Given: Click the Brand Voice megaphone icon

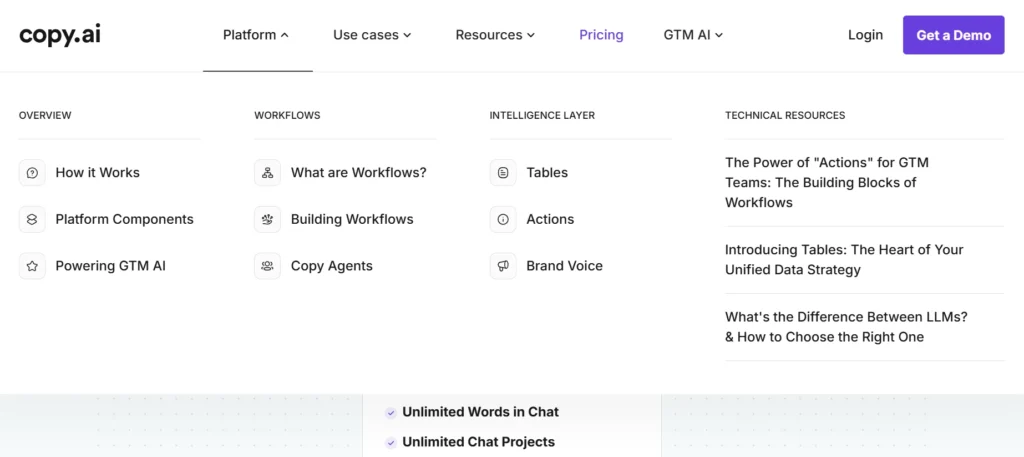Looking at the screenshot, I should click(503, 266).
